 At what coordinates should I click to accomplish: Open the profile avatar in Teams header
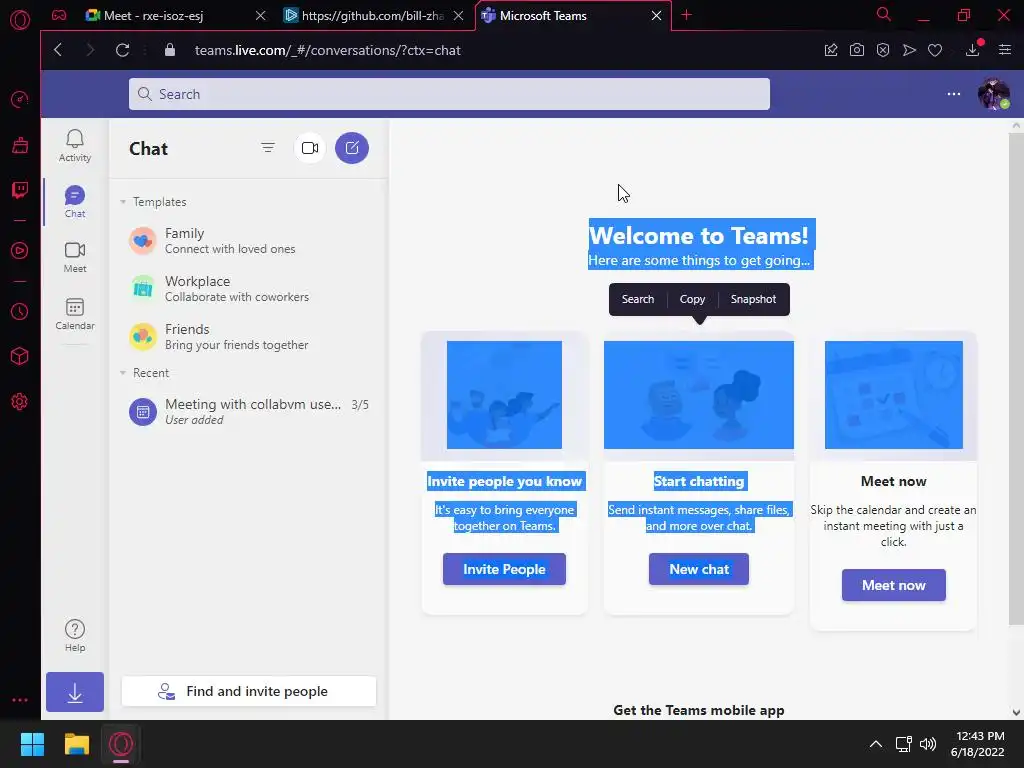993,94
